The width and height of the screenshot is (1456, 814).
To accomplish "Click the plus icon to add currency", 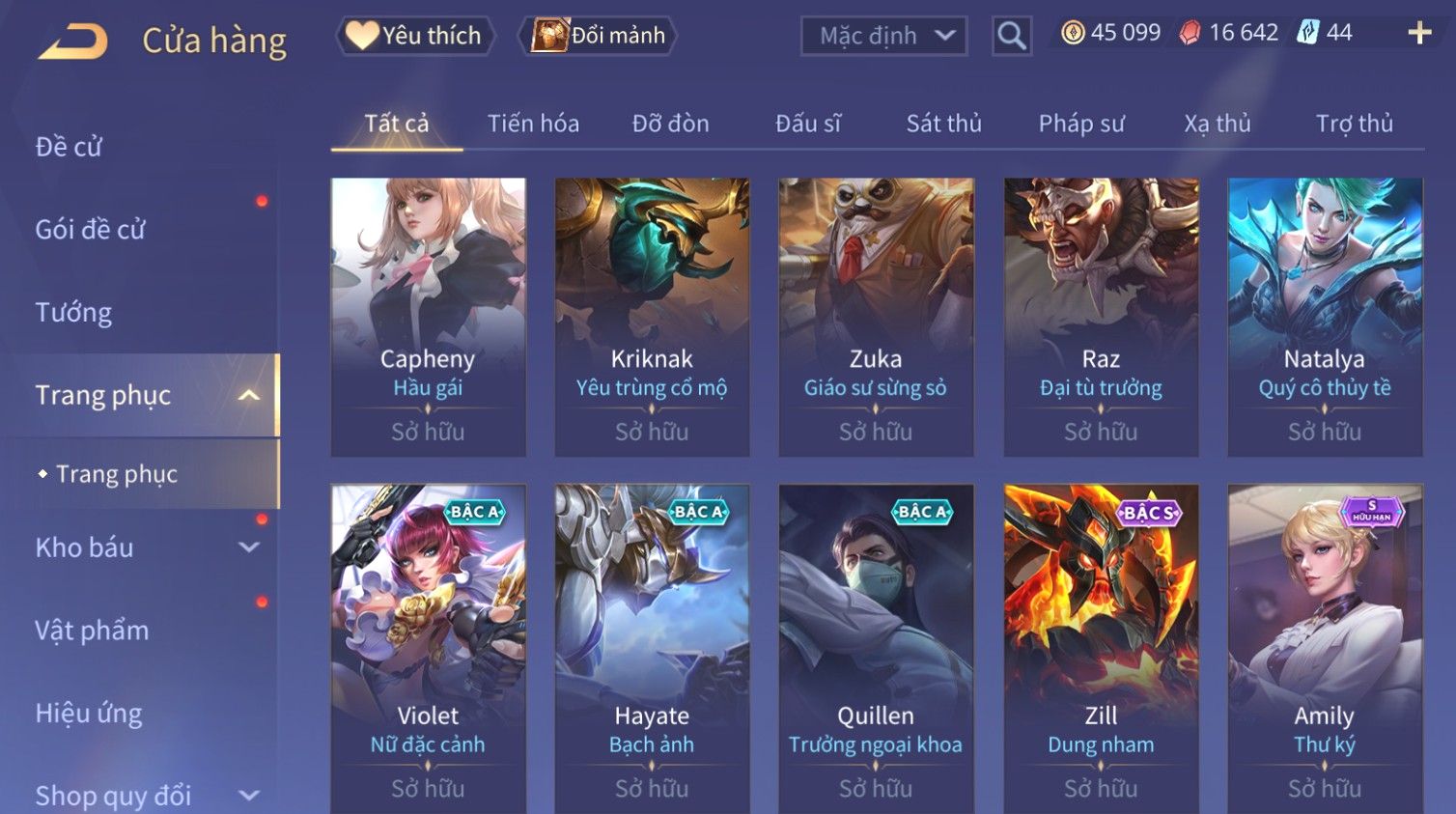I will [x=1419, y=34].
